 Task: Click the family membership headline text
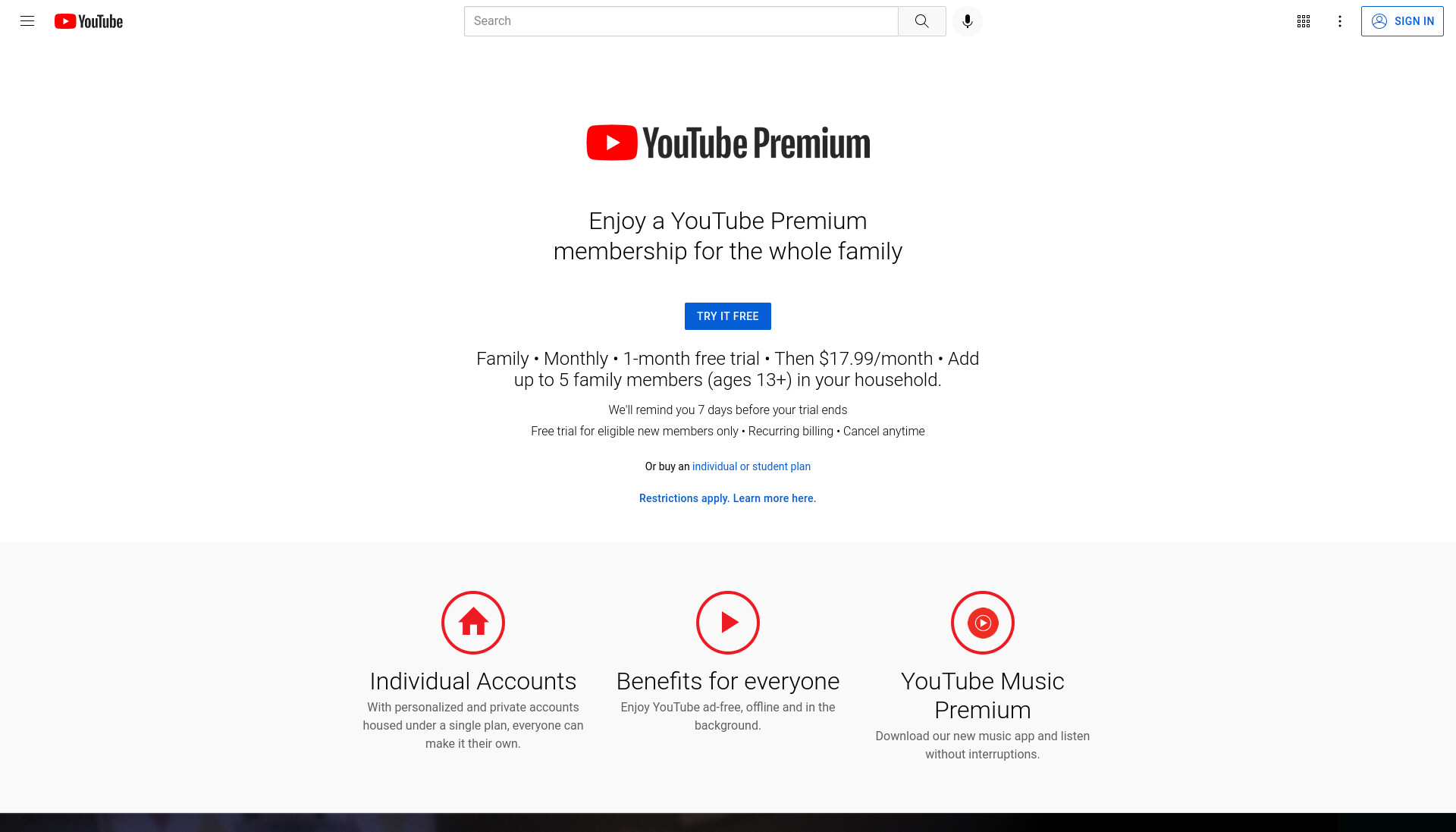728,236
